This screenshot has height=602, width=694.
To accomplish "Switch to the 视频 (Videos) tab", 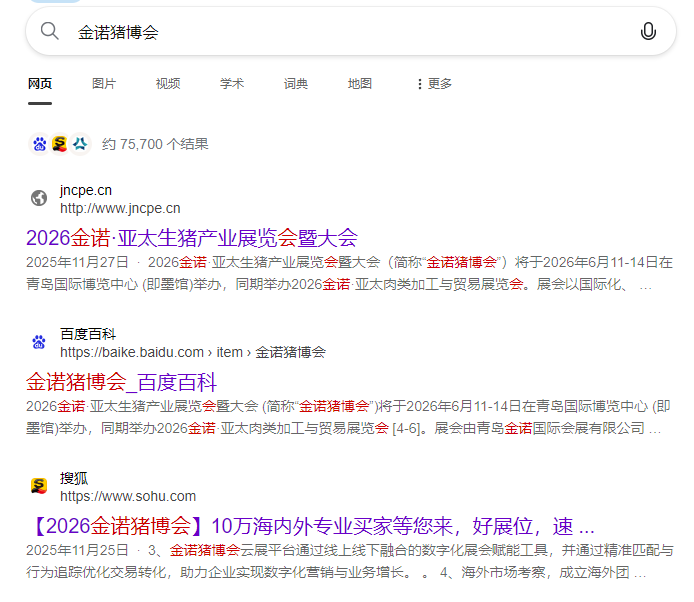I will tap(168, 84).
